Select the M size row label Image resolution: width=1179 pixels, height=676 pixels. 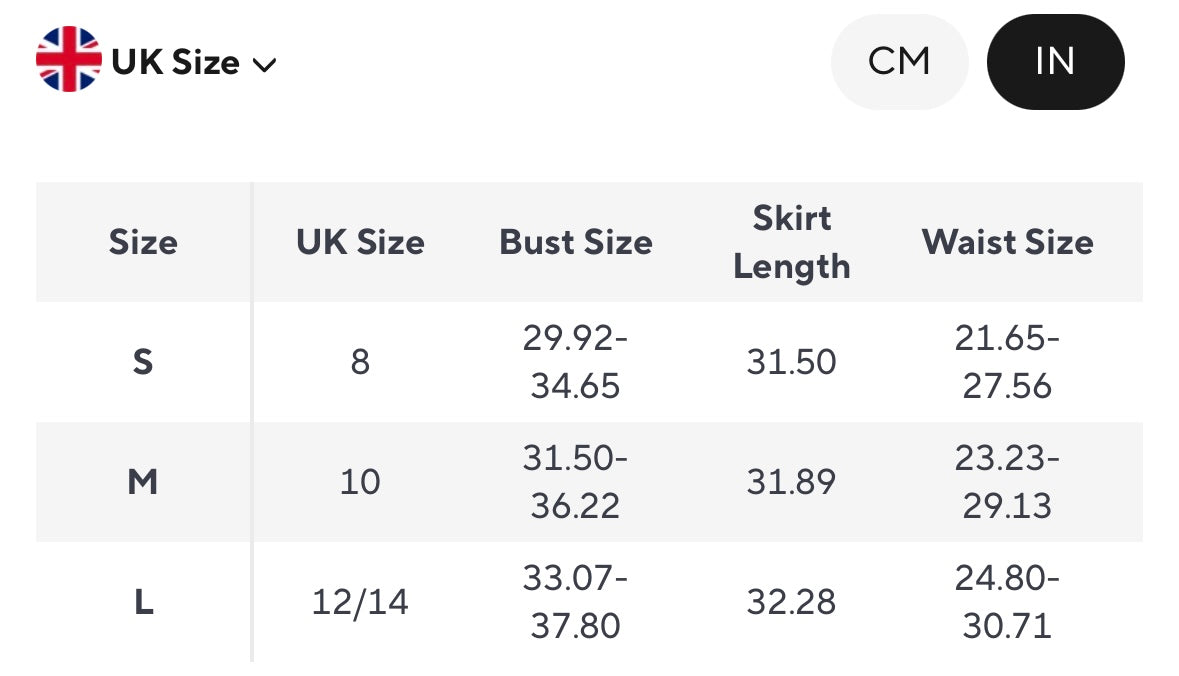point(143,482)
